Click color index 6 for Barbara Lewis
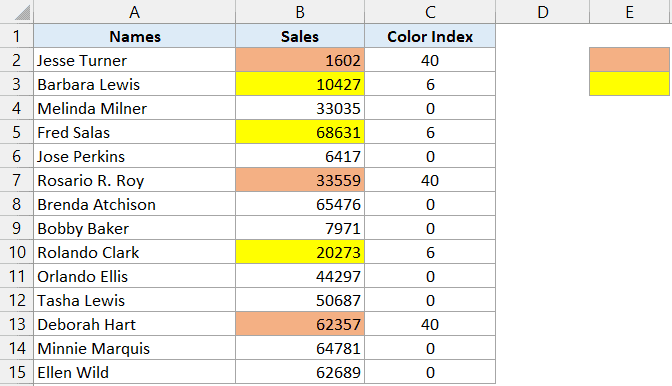The image size is (672, 386). click(x=430, y=84)
